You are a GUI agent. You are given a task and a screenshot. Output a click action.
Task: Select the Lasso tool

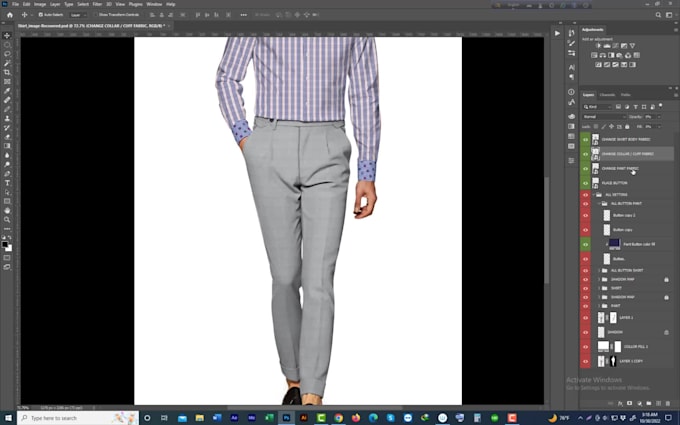tap(7, 54)
